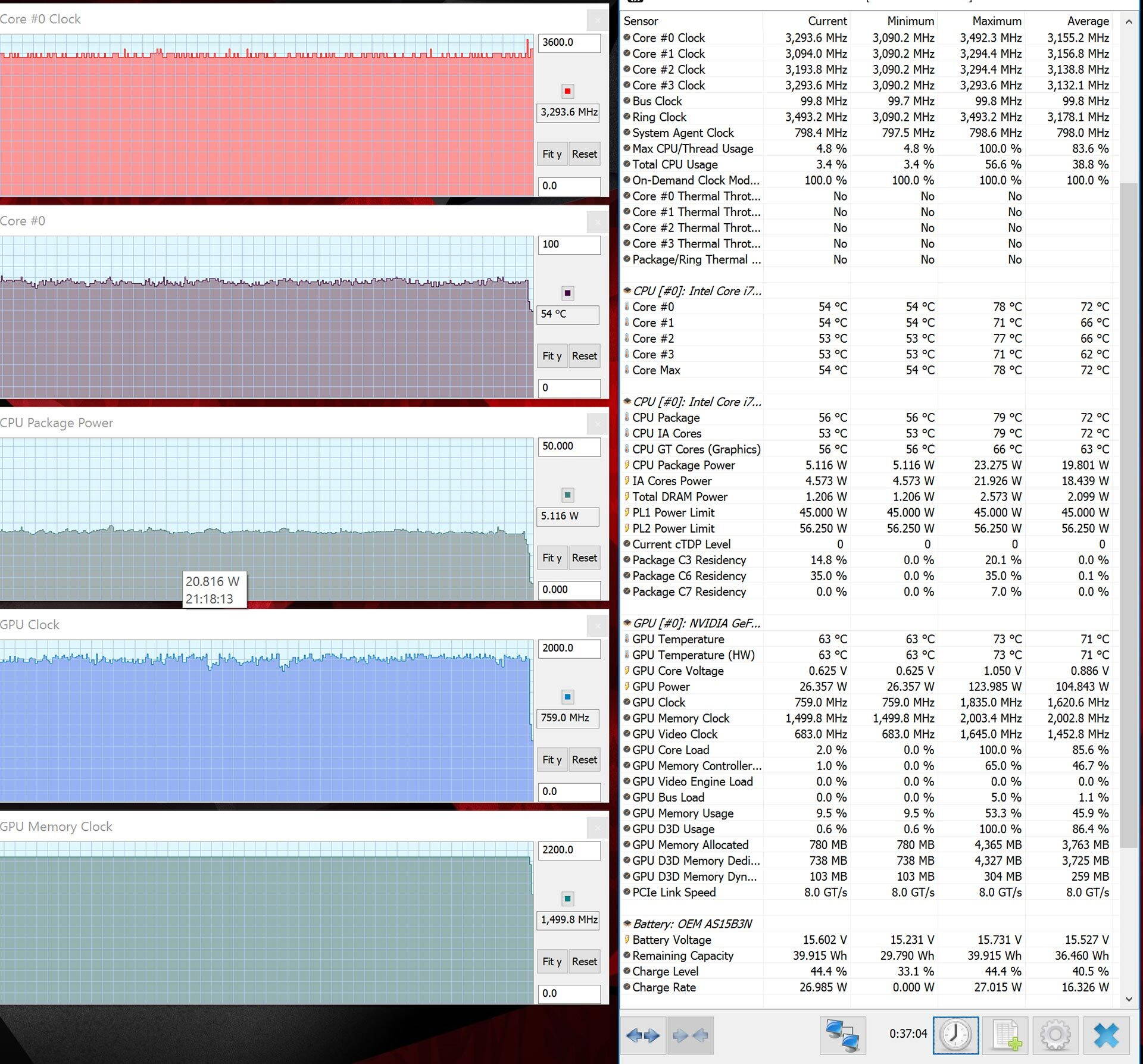Click Fit y in Core #0 temperature graph
Image resolution: width=1143 pixels, height=1064 pixels.
552,356
